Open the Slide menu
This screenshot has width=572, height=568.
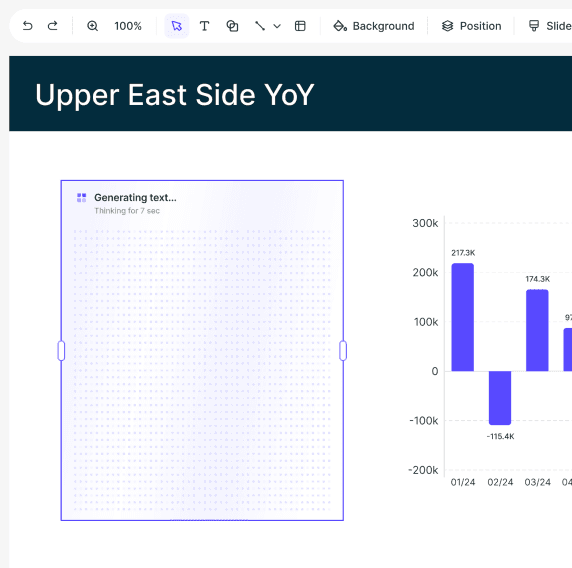(x=550, y=26)
